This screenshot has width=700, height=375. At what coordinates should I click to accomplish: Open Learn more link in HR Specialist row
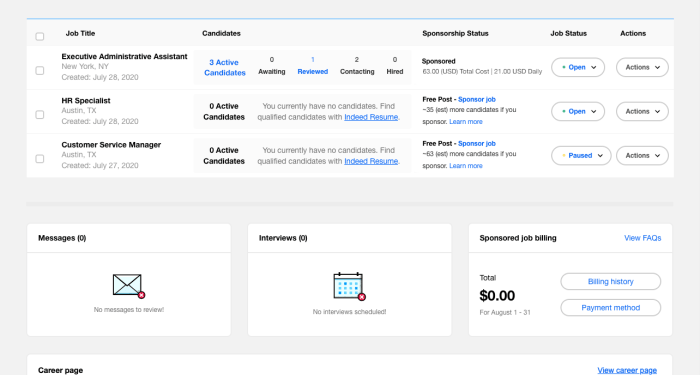point(466,122)
